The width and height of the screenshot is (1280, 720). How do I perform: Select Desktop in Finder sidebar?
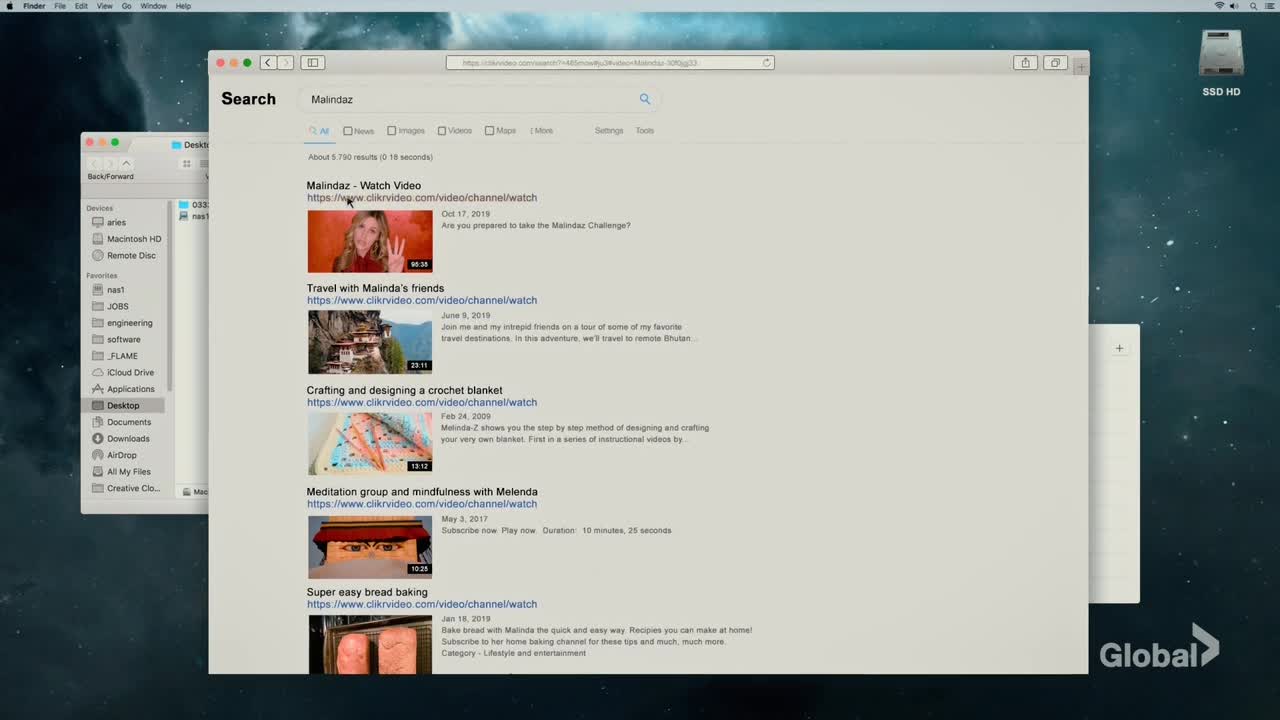click(125, 405)
